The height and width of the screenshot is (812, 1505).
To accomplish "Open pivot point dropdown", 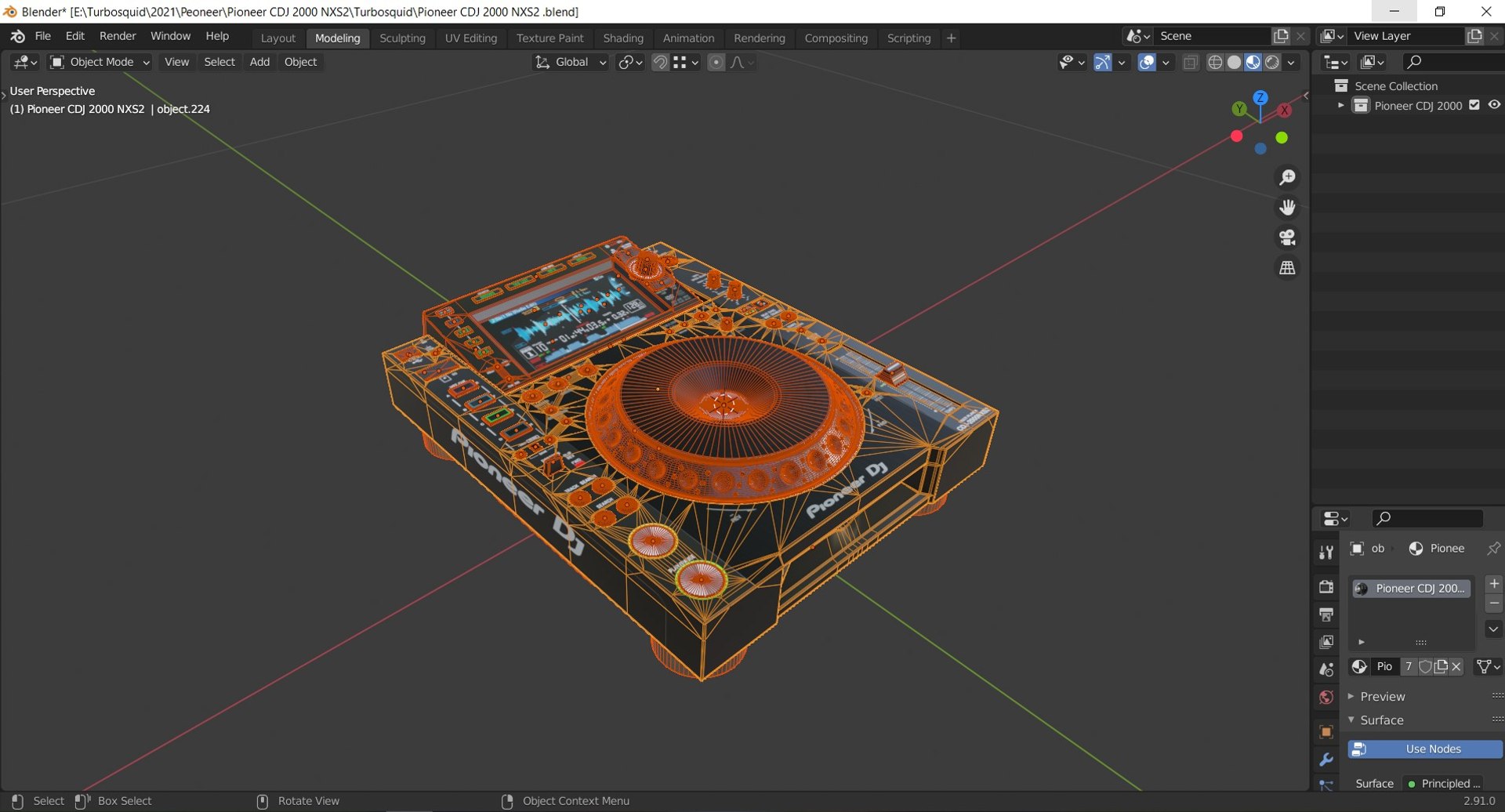I will click(630, 62).
